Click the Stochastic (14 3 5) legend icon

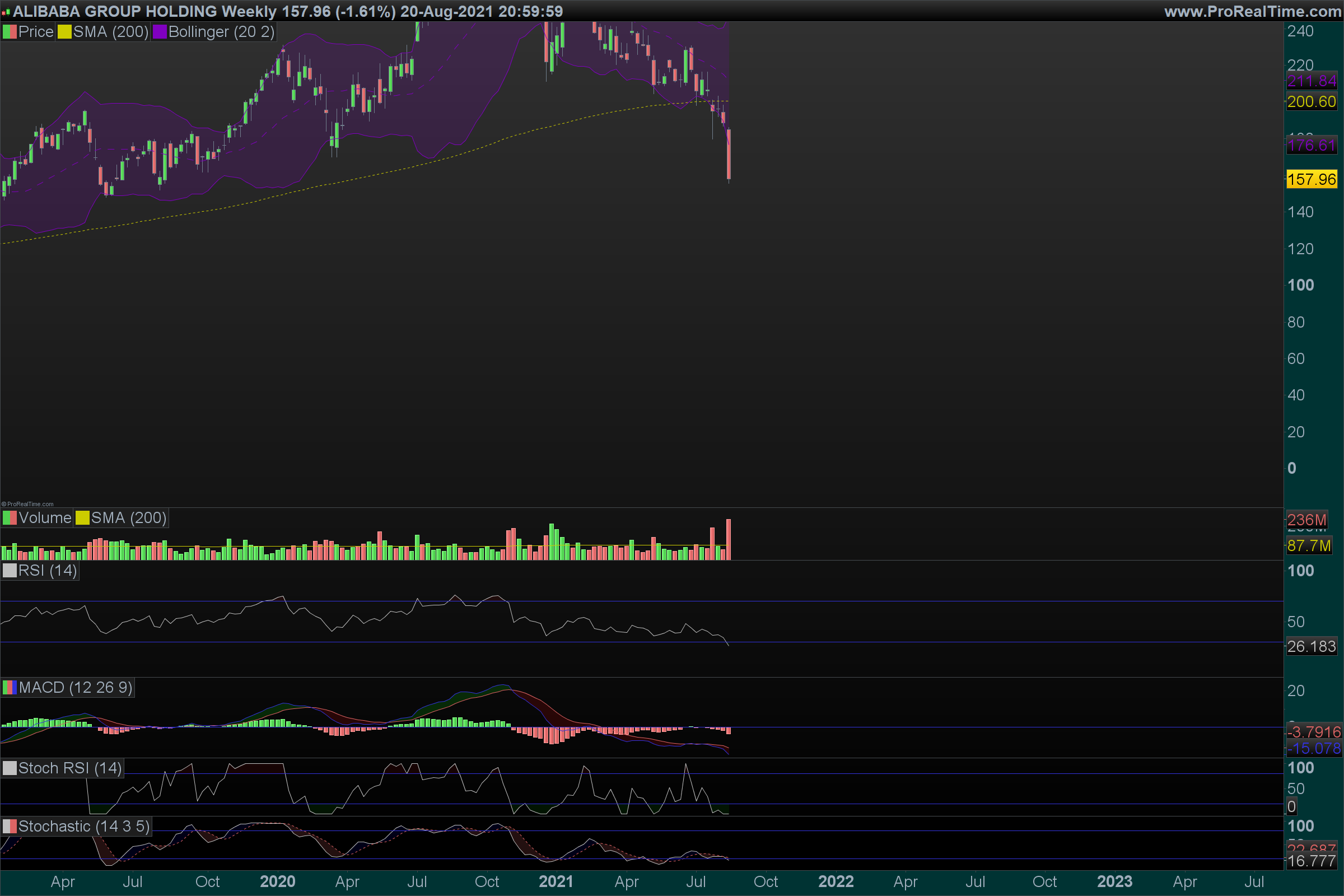coord(10,827)
